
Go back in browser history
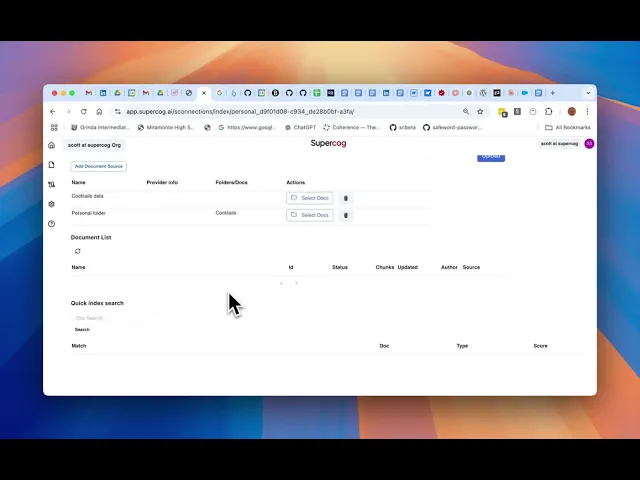53,111
